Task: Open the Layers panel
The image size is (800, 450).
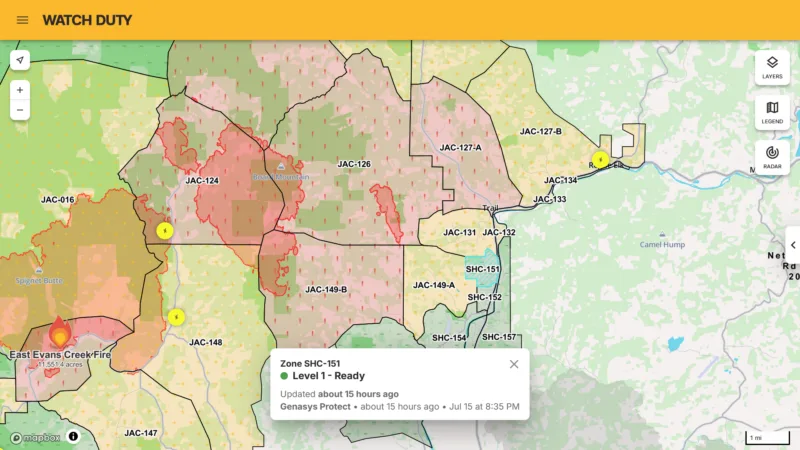Action: (x=772, y=67)
